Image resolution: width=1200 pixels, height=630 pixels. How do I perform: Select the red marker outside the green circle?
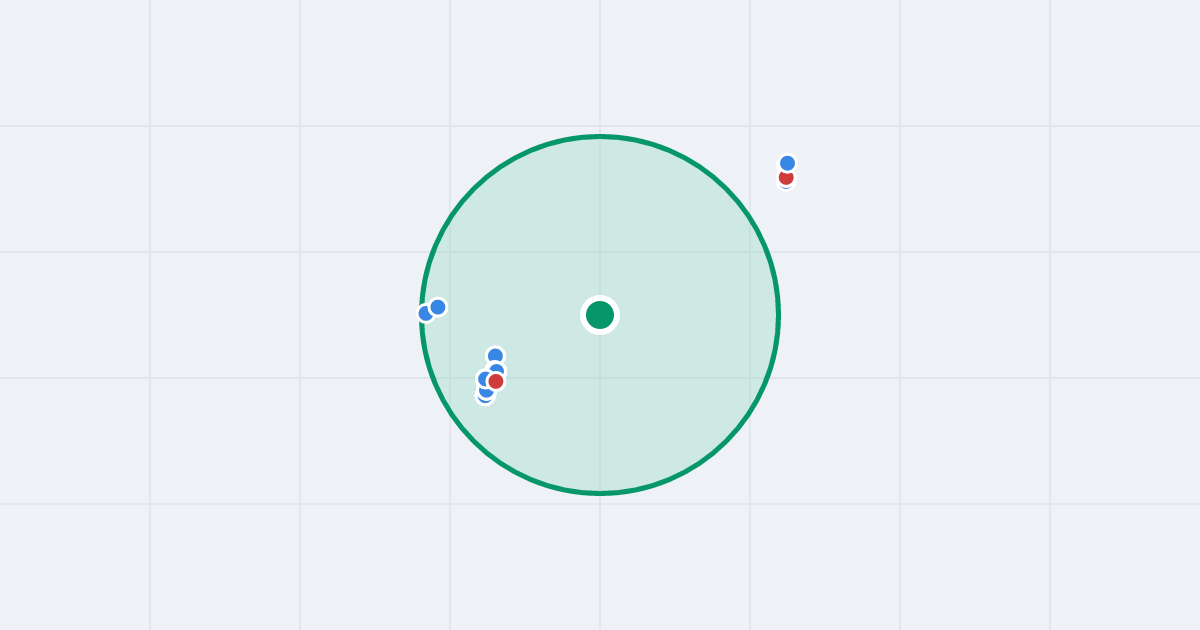pyautogui.click(x=786, y=177)
